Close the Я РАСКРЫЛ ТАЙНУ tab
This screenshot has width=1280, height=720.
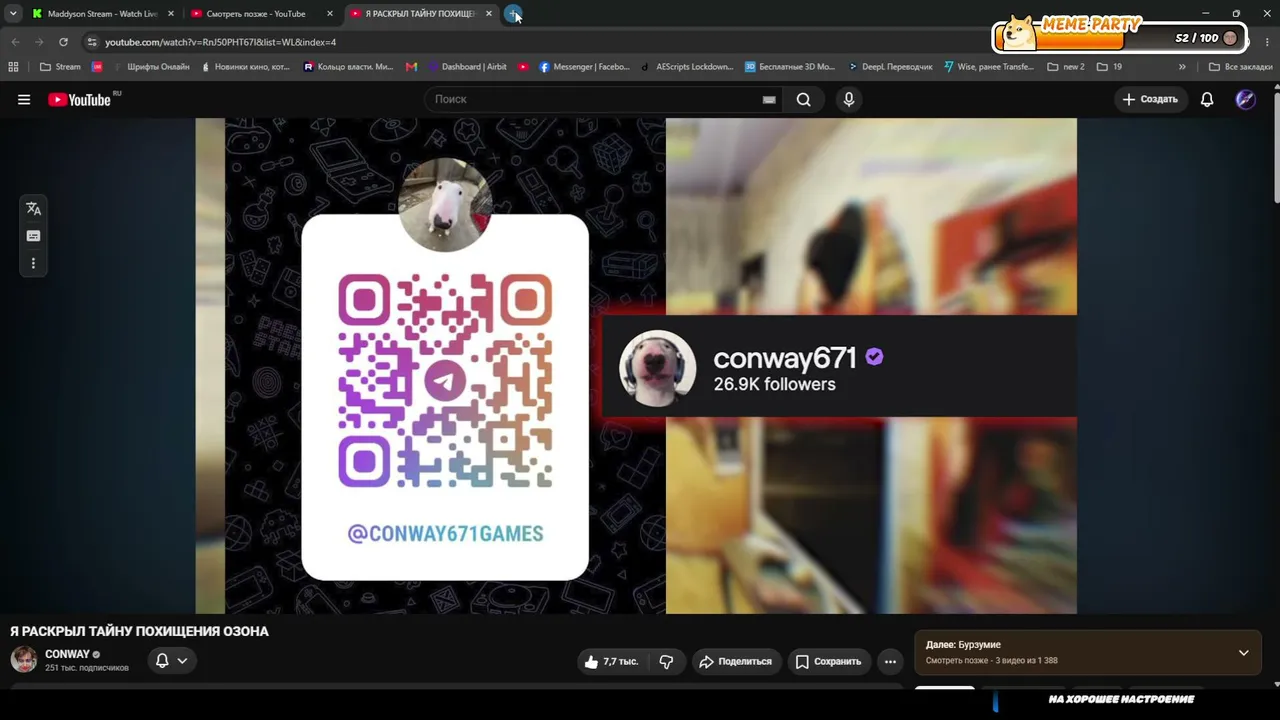489,14
